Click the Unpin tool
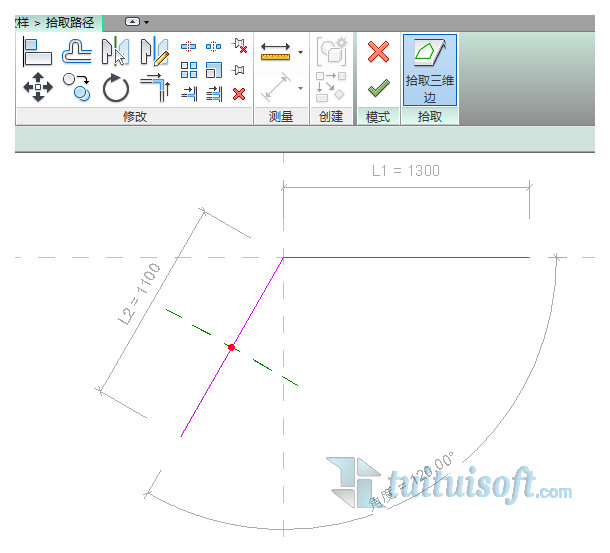 point(239,46)
